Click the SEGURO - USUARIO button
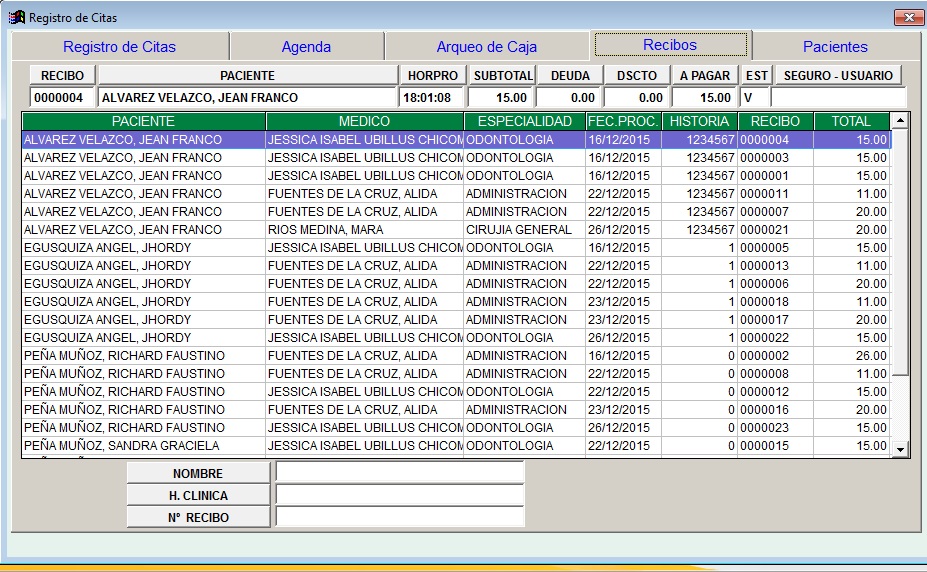The height and width of the screenshot is (572, 927). [x=838, y=76]
